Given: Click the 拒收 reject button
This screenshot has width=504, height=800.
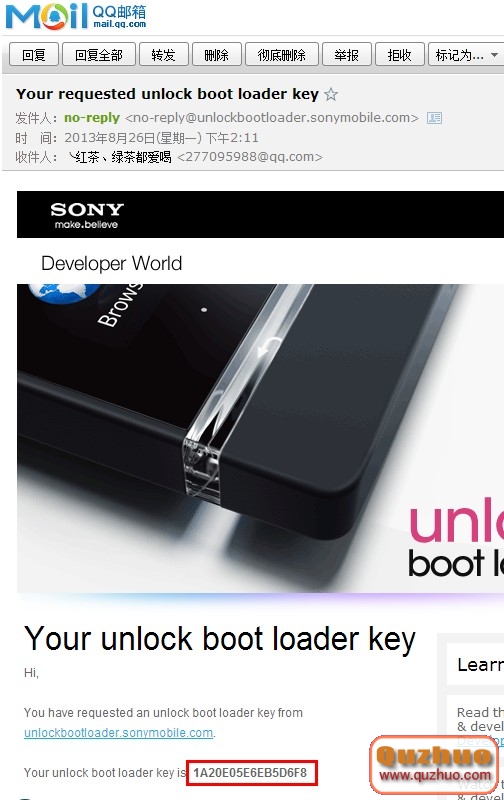Looking at the screenshot, I should tap(399, 55).
